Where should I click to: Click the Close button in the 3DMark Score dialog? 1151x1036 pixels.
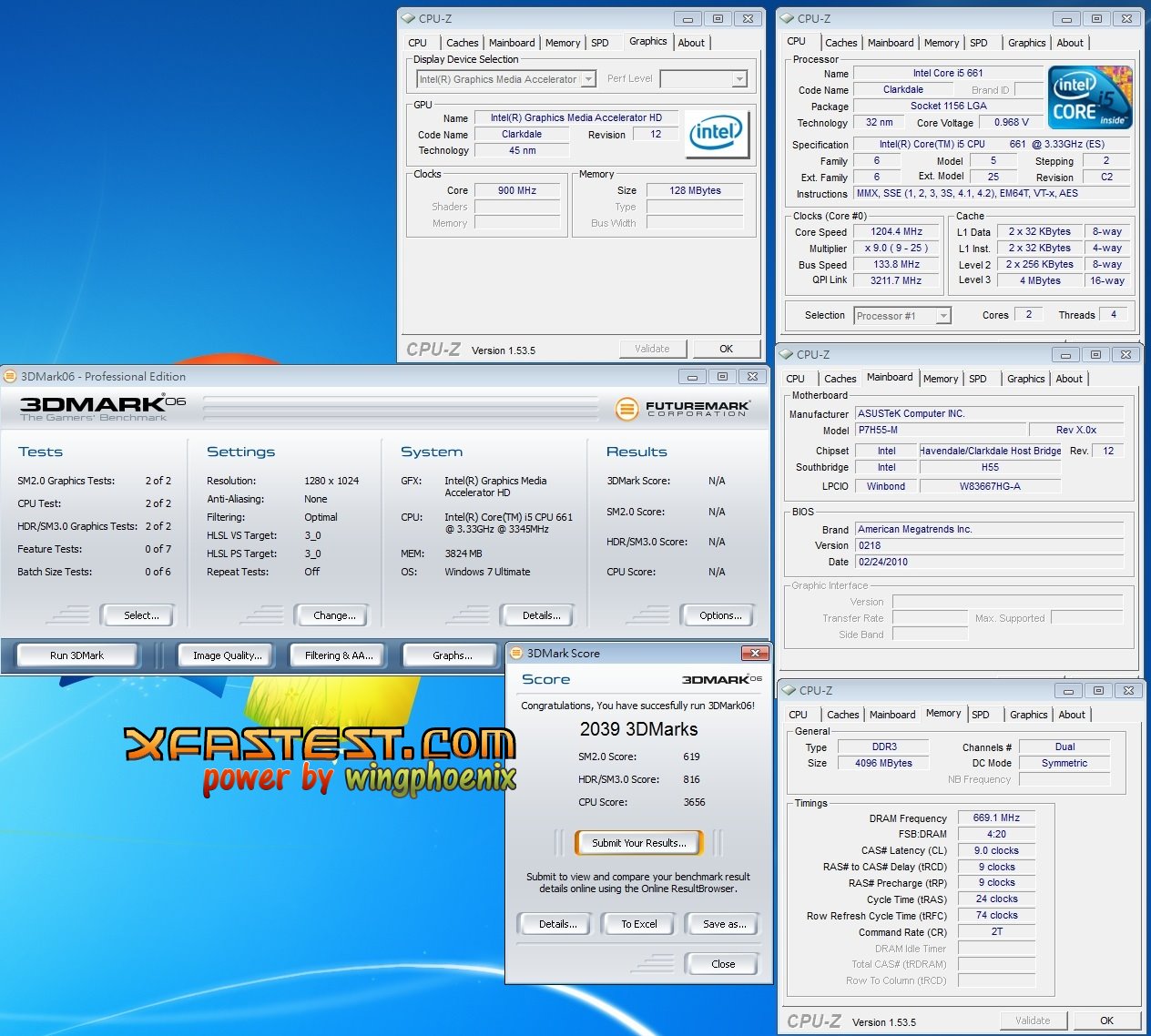(x=723, y=964)
